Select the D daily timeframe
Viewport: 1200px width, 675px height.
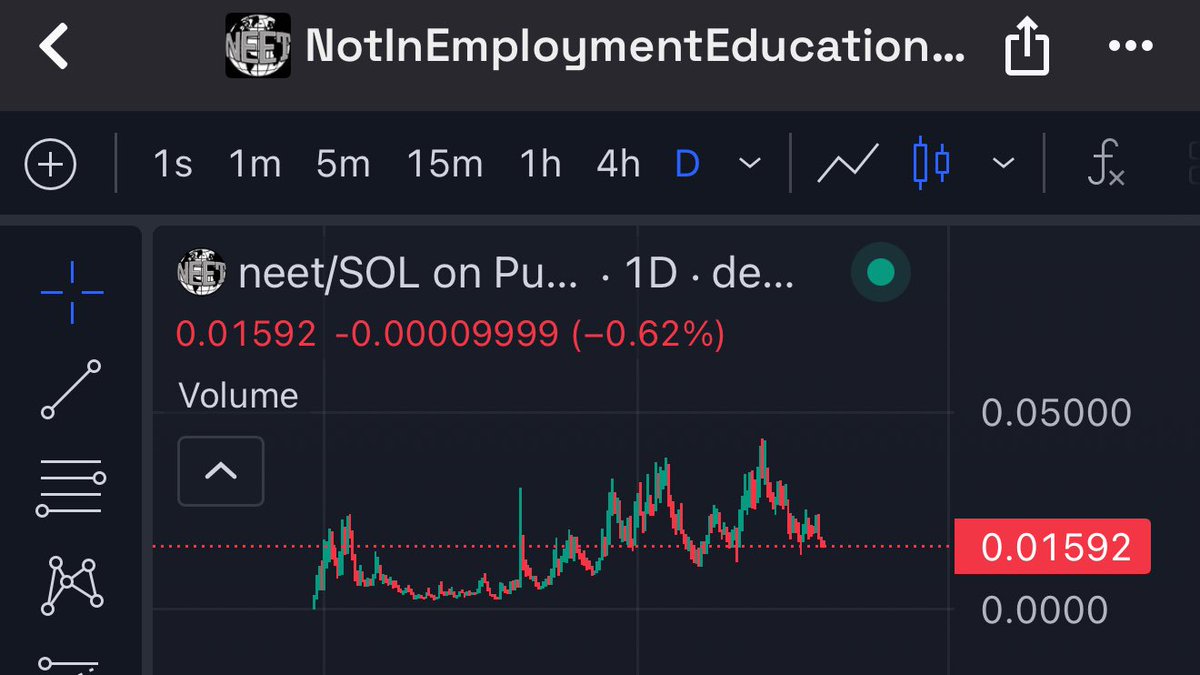pyautogui.click(x=687, y=164)
